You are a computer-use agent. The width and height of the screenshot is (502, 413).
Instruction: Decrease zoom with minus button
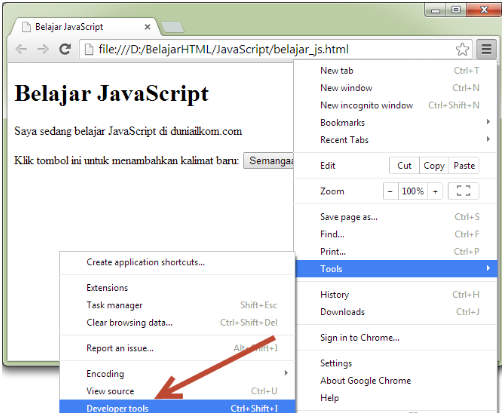[390, 191]
